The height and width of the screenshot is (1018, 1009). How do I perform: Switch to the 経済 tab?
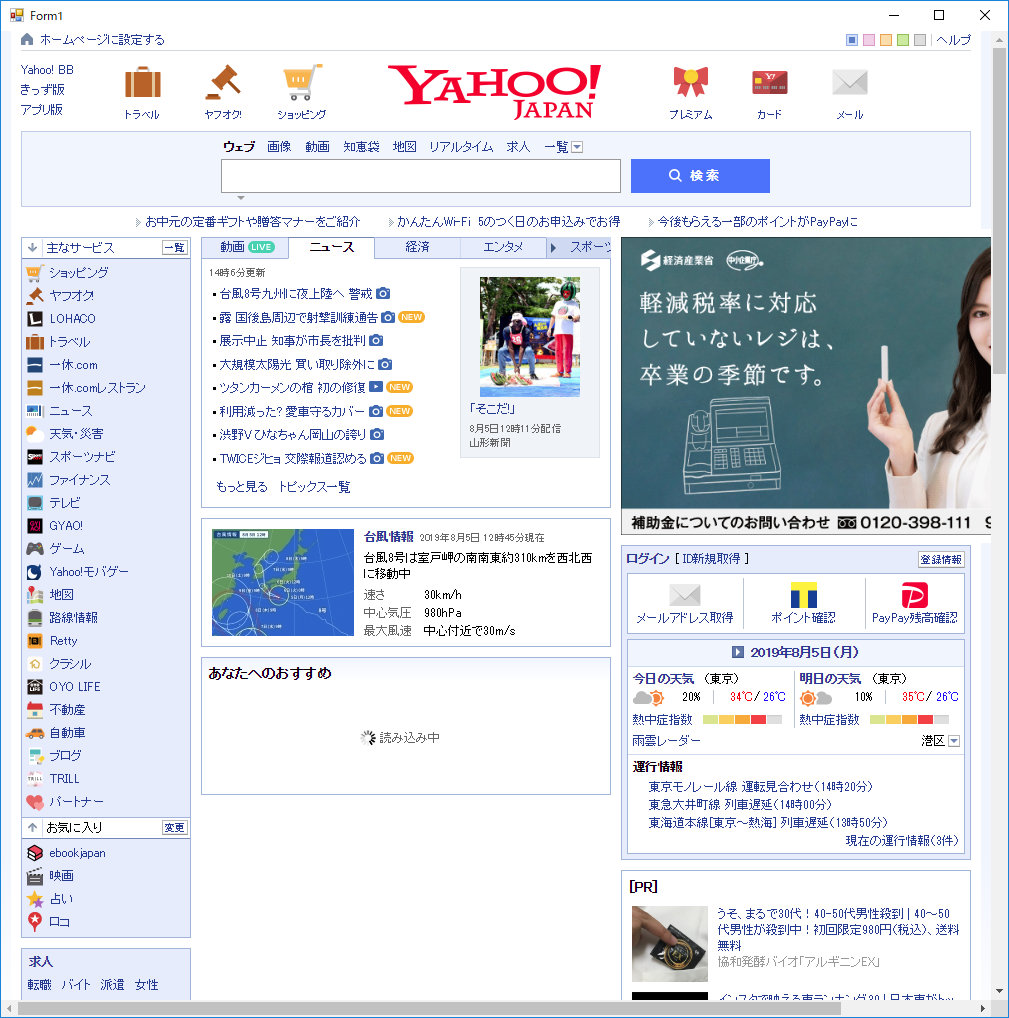tap(417, 247)
